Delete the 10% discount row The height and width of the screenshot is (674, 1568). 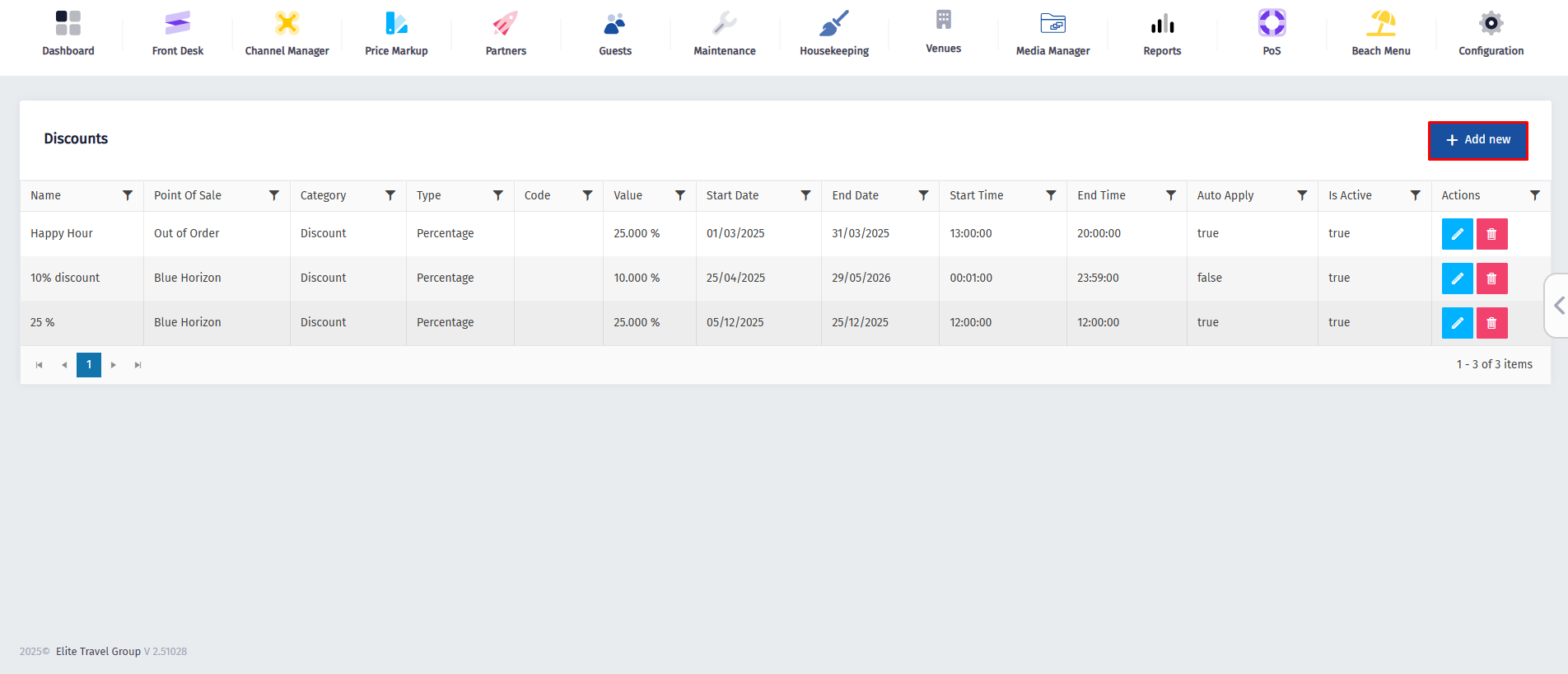click(1491, 278)
